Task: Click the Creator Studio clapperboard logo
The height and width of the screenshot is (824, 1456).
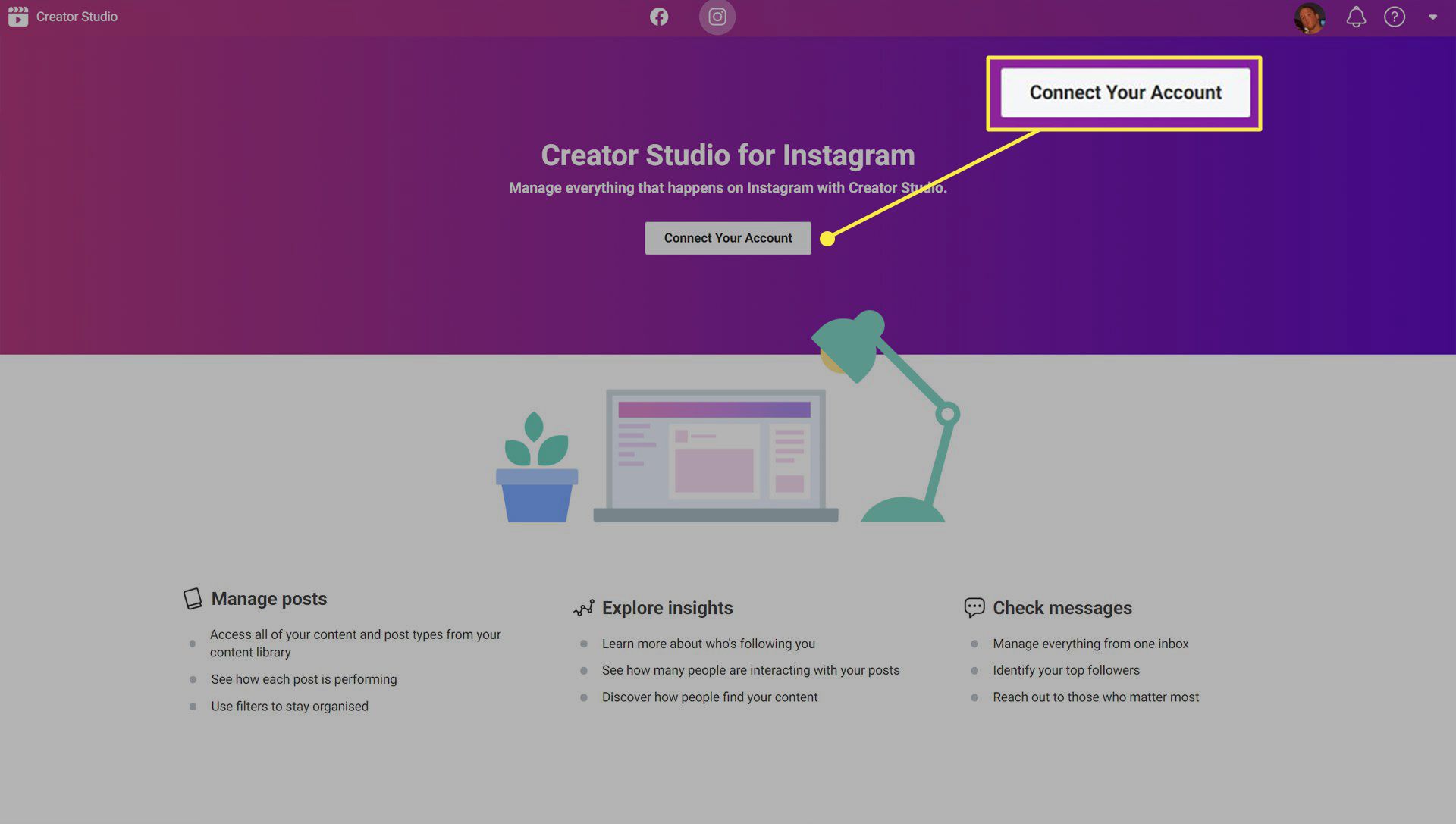Action: [18, 17]
